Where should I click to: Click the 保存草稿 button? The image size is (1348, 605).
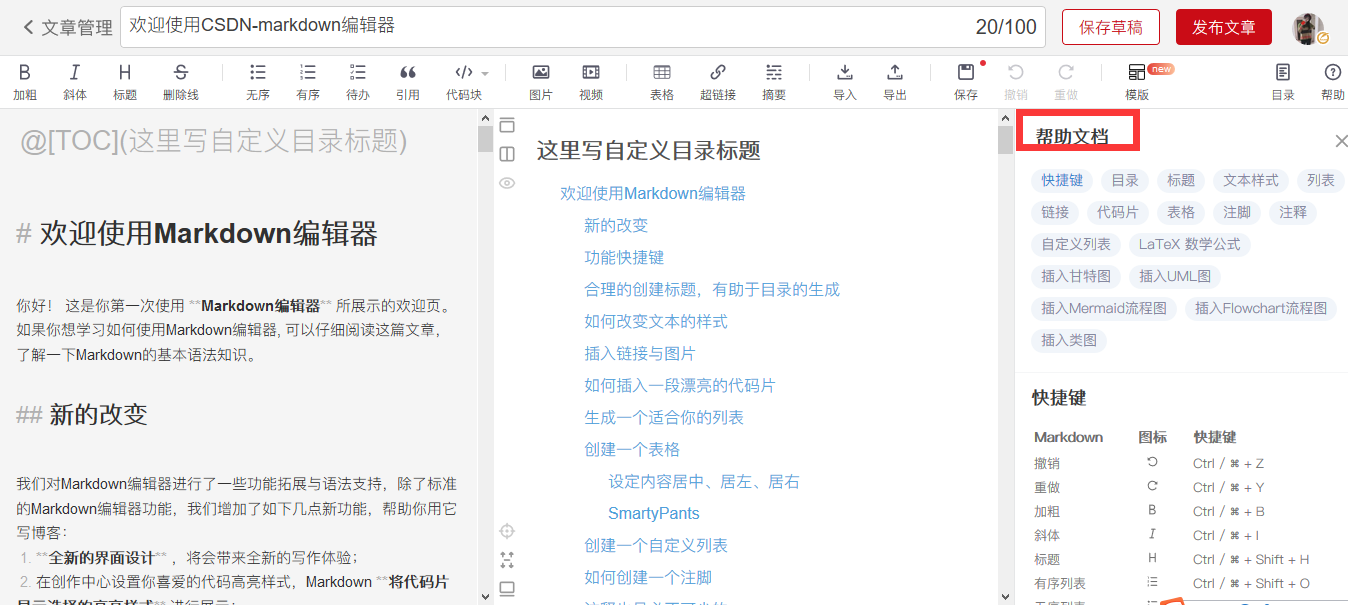point(1111,27)
